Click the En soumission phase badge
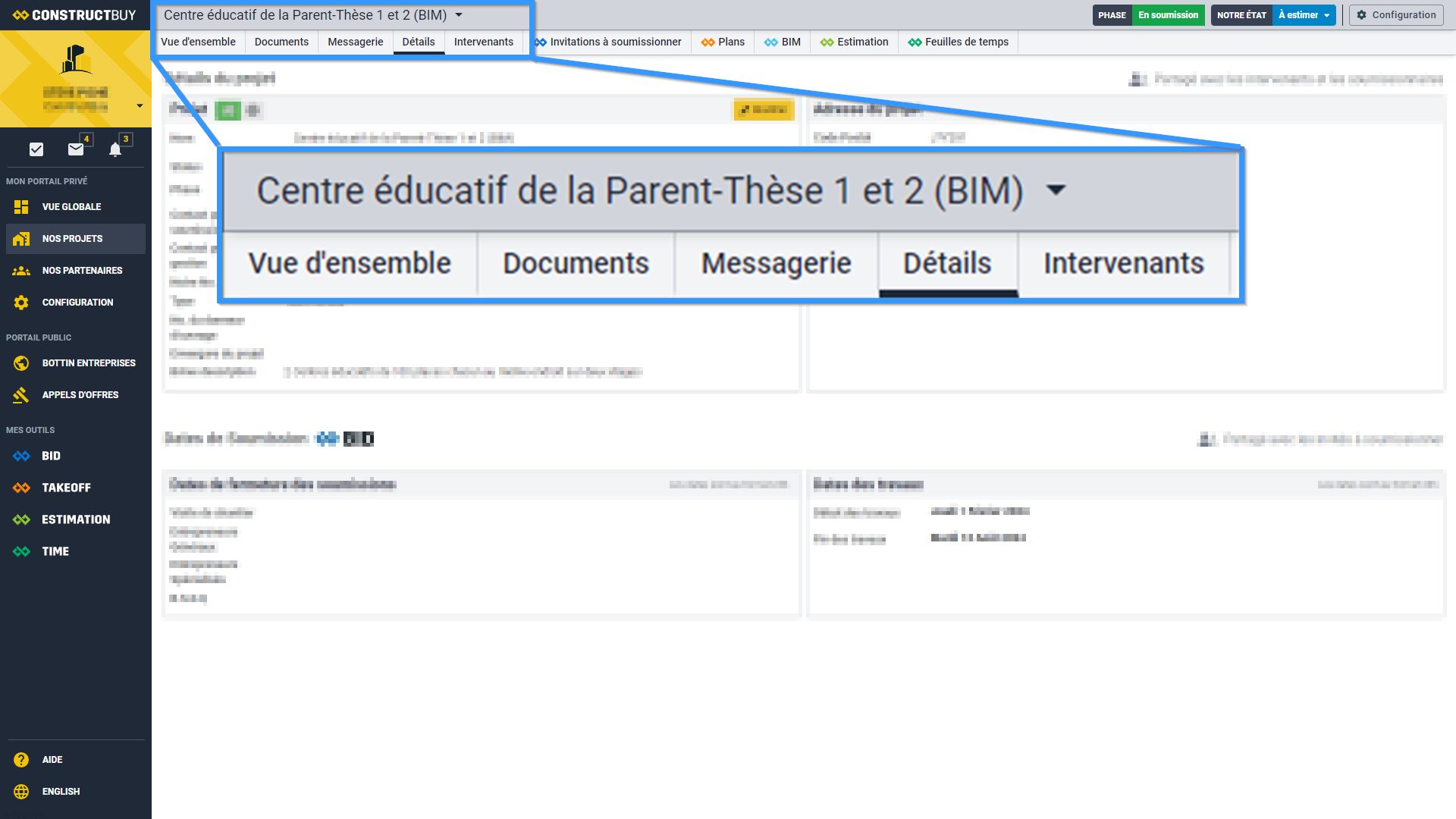The width and height of the screenshot is (1456, 819). [x=1168, y=15]
